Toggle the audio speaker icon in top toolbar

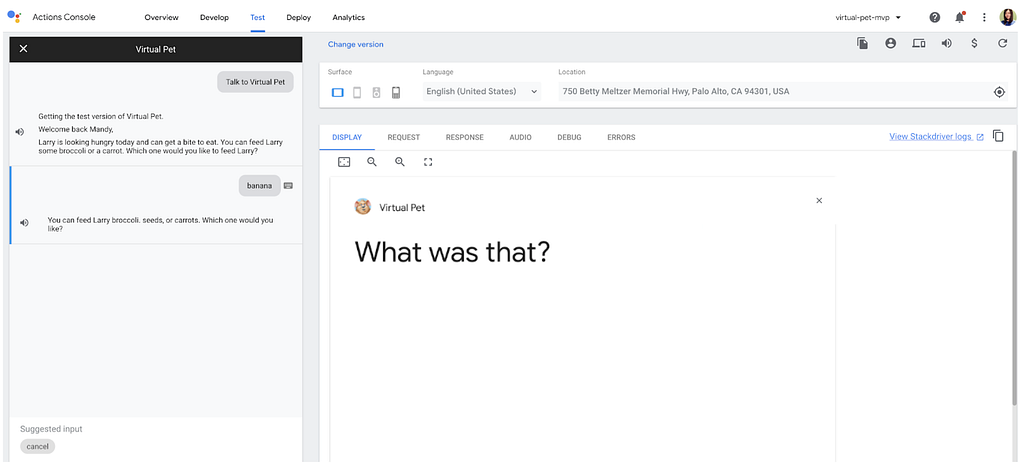(x=946, y=44)
